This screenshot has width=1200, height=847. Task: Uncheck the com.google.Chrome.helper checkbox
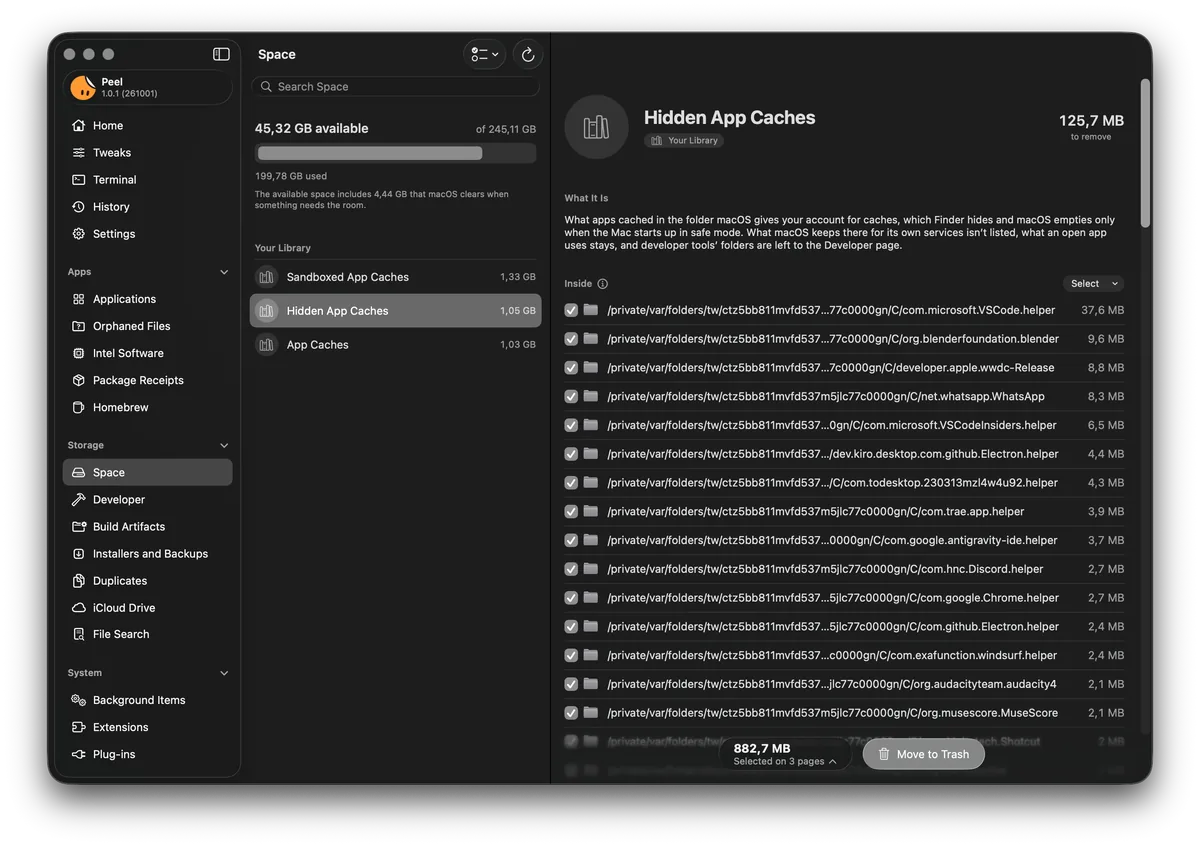point(571,598)
